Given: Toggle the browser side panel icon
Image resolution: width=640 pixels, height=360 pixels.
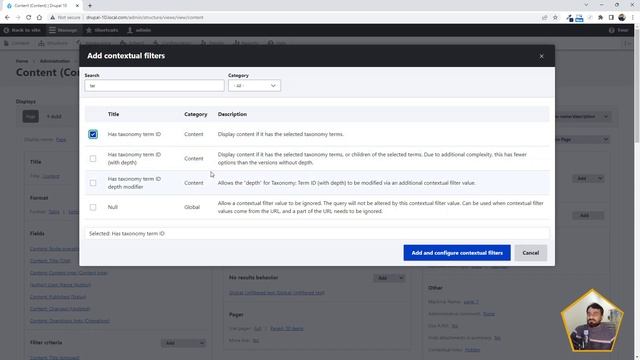Looking at the screenshot, I should [611, 18].
